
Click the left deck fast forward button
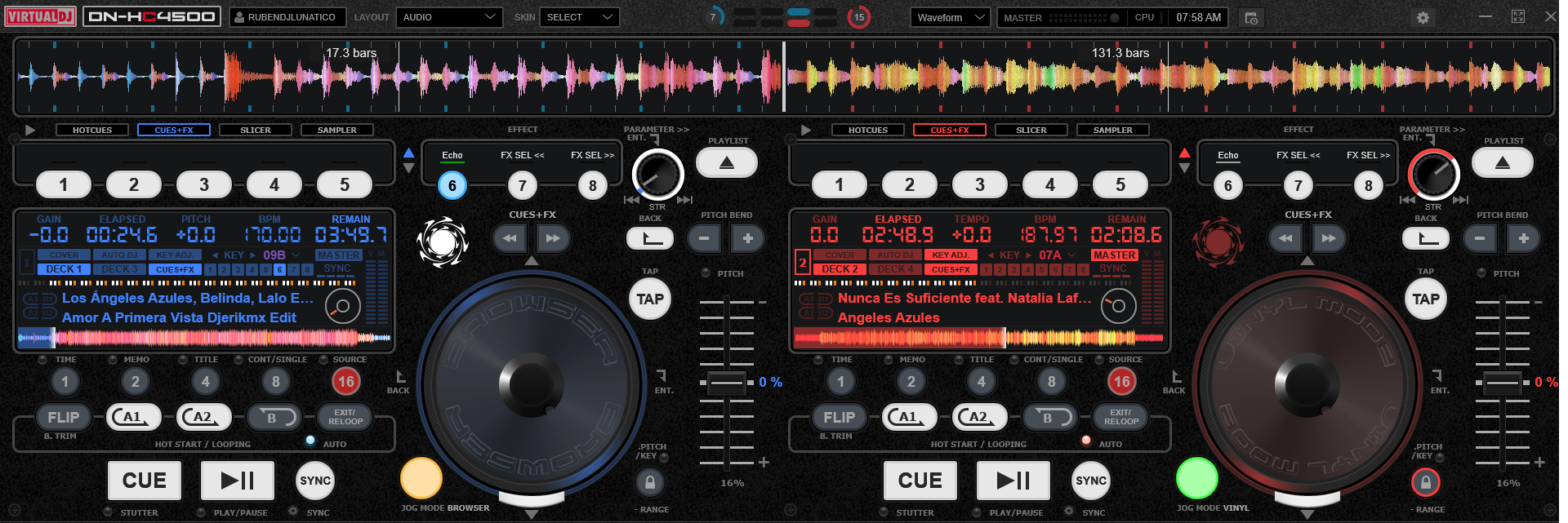[x=553, y=238]
